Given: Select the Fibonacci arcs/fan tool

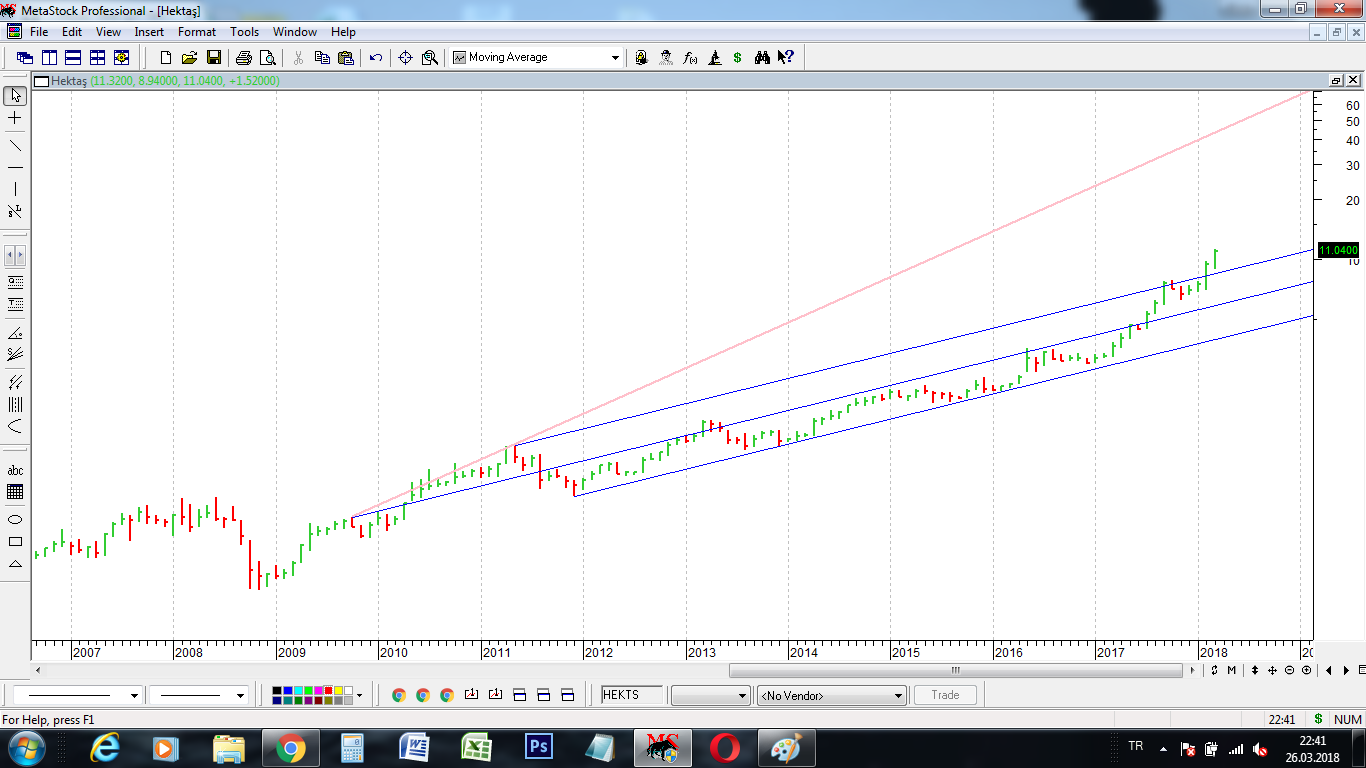Looking at the screenshot, I should point(15,426).
